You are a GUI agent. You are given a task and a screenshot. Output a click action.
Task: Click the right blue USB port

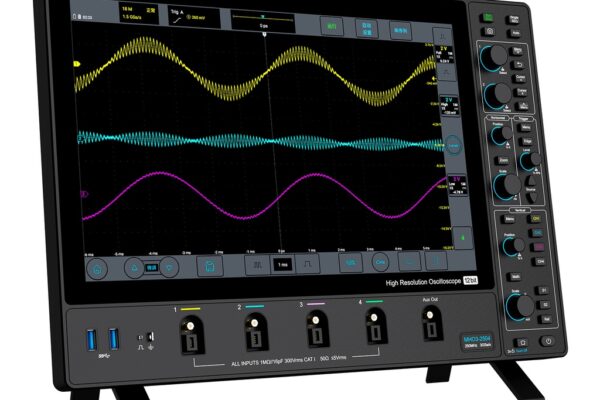coord(114,339)
